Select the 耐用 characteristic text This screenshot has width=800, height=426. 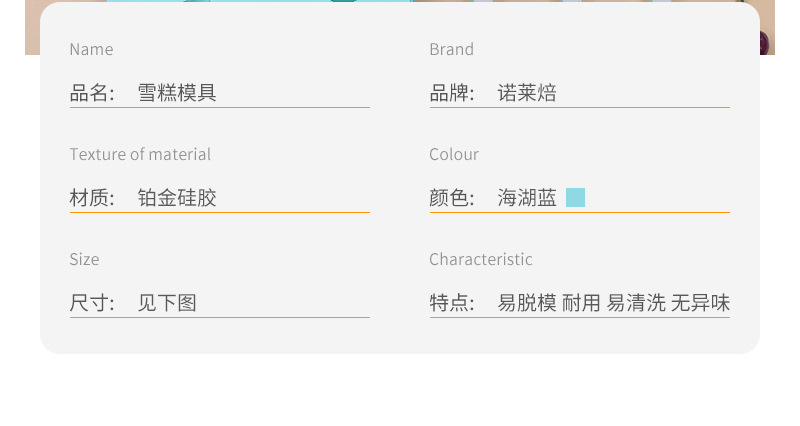(x=581, y=303)
